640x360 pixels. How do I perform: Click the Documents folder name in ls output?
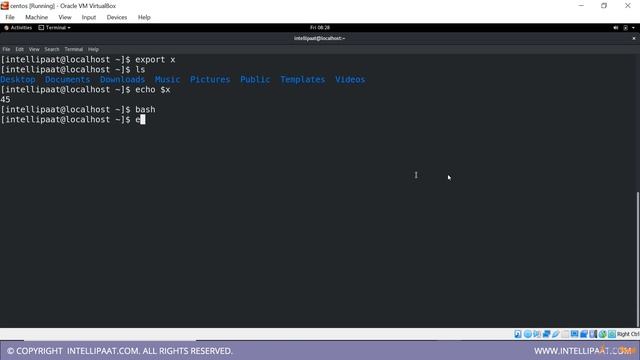(67, 80)
